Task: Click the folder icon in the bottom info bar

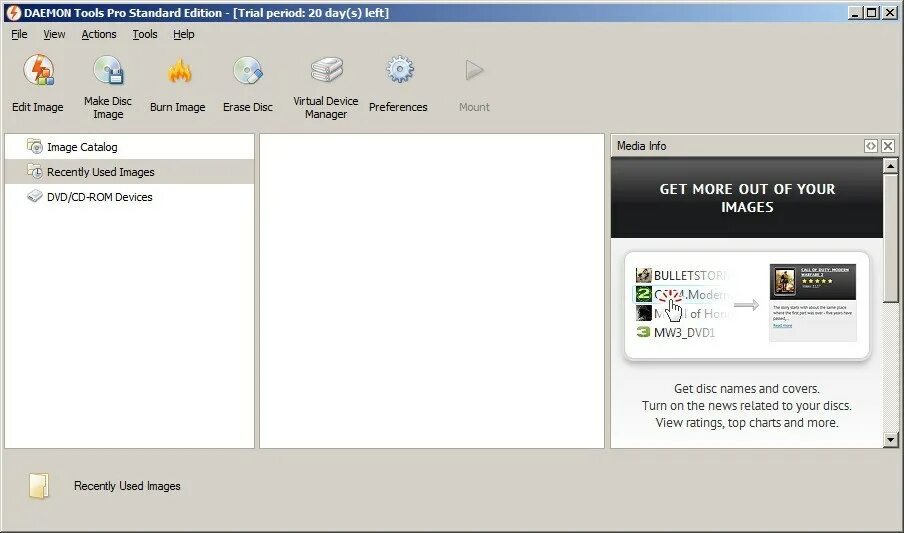Action: pos(39,486)
